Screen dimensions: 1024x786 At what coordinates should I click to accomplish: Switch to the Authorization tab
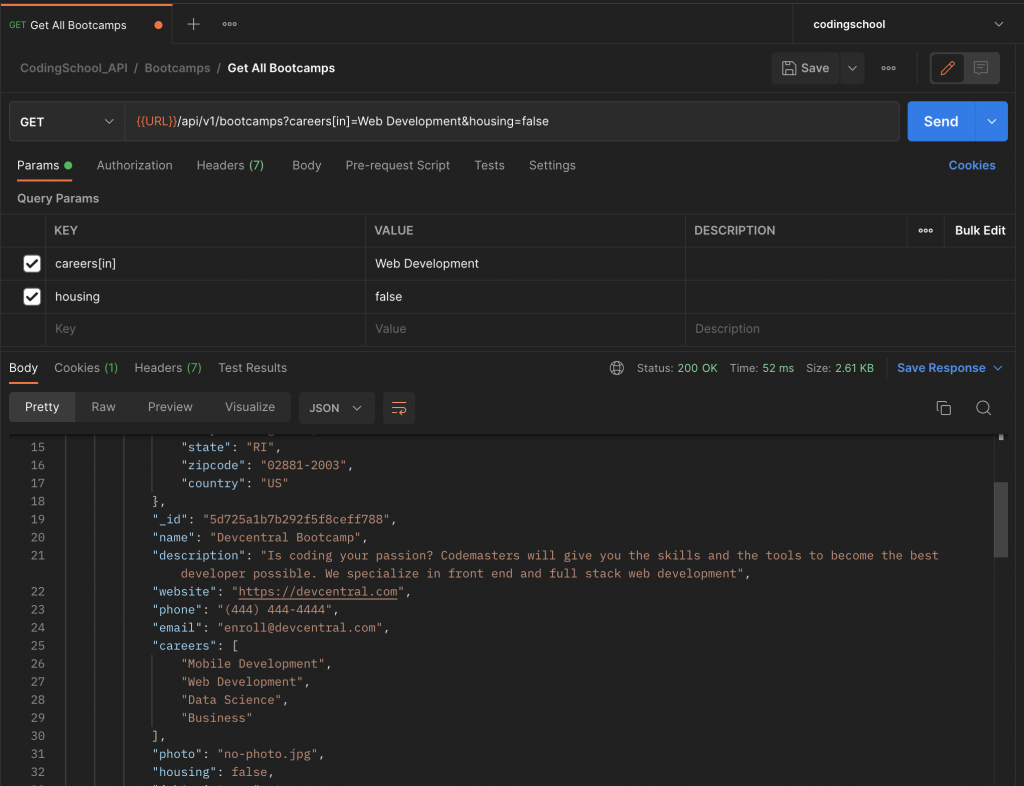coord(135,165)
